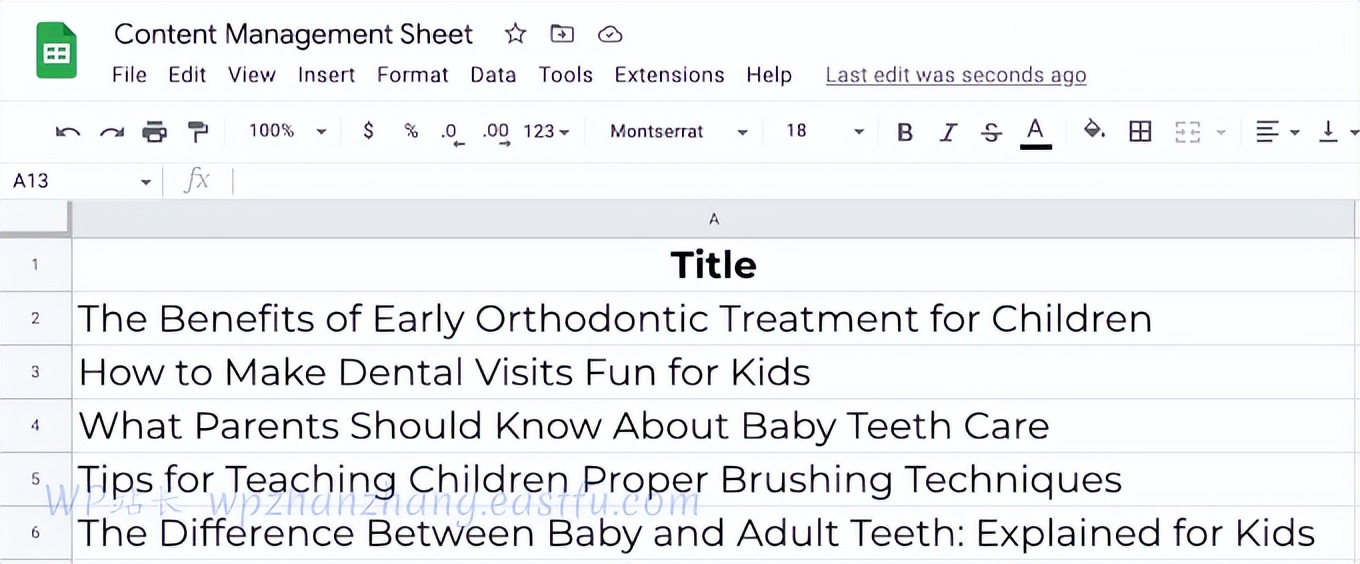Open the fill color picker
The image size is (1360, 564).
coord(1094,131)
